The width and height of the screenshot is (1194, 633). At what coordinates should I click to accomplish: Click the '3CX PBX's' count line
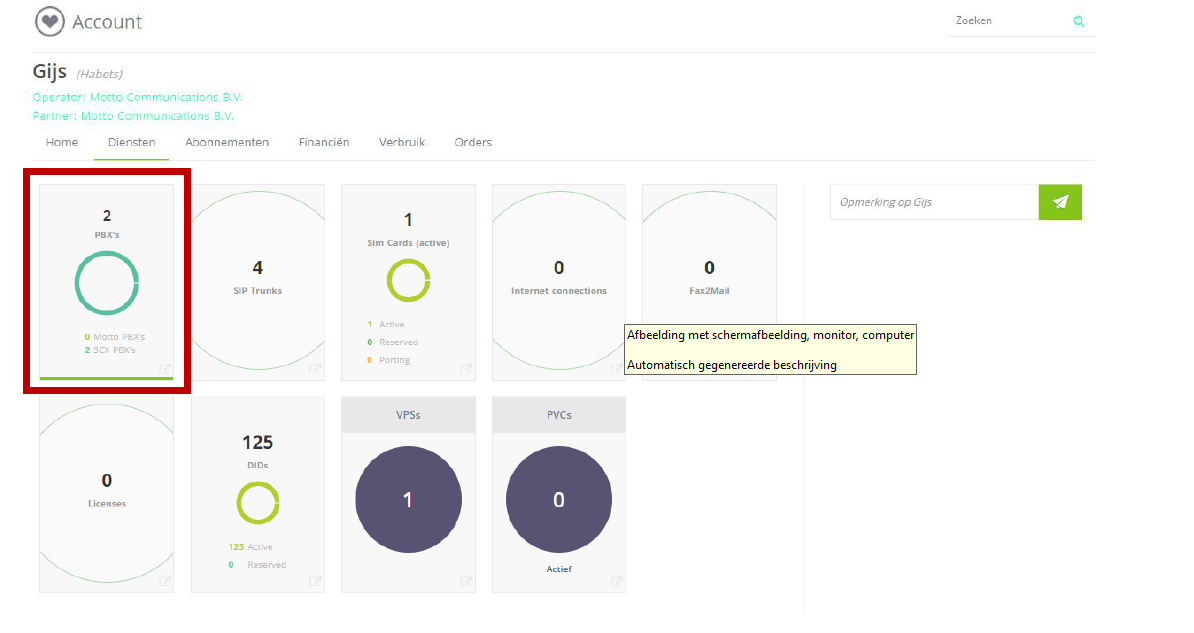point(110,350)
